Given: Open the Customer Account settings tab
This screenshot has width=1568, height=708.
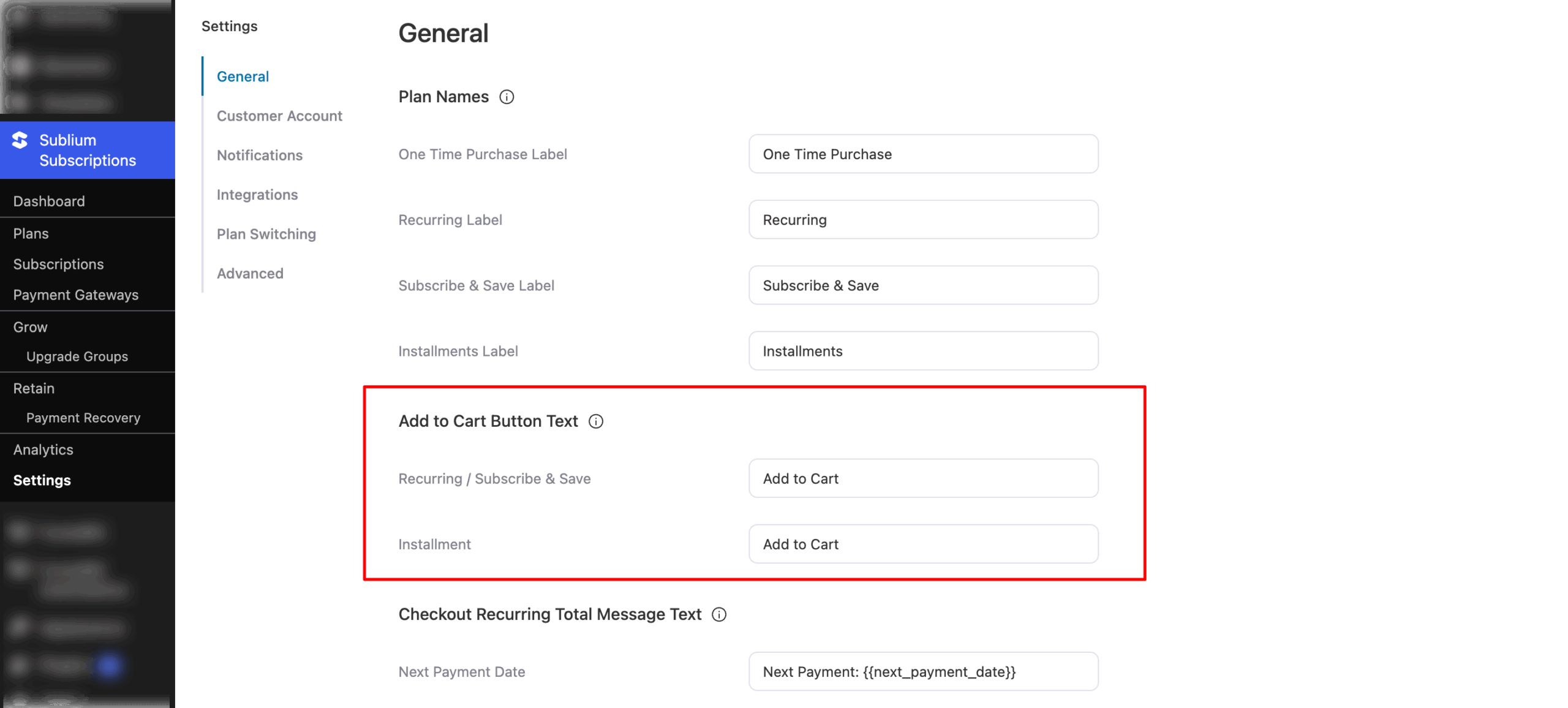Looking at the screenshot, I should point(279,115).
